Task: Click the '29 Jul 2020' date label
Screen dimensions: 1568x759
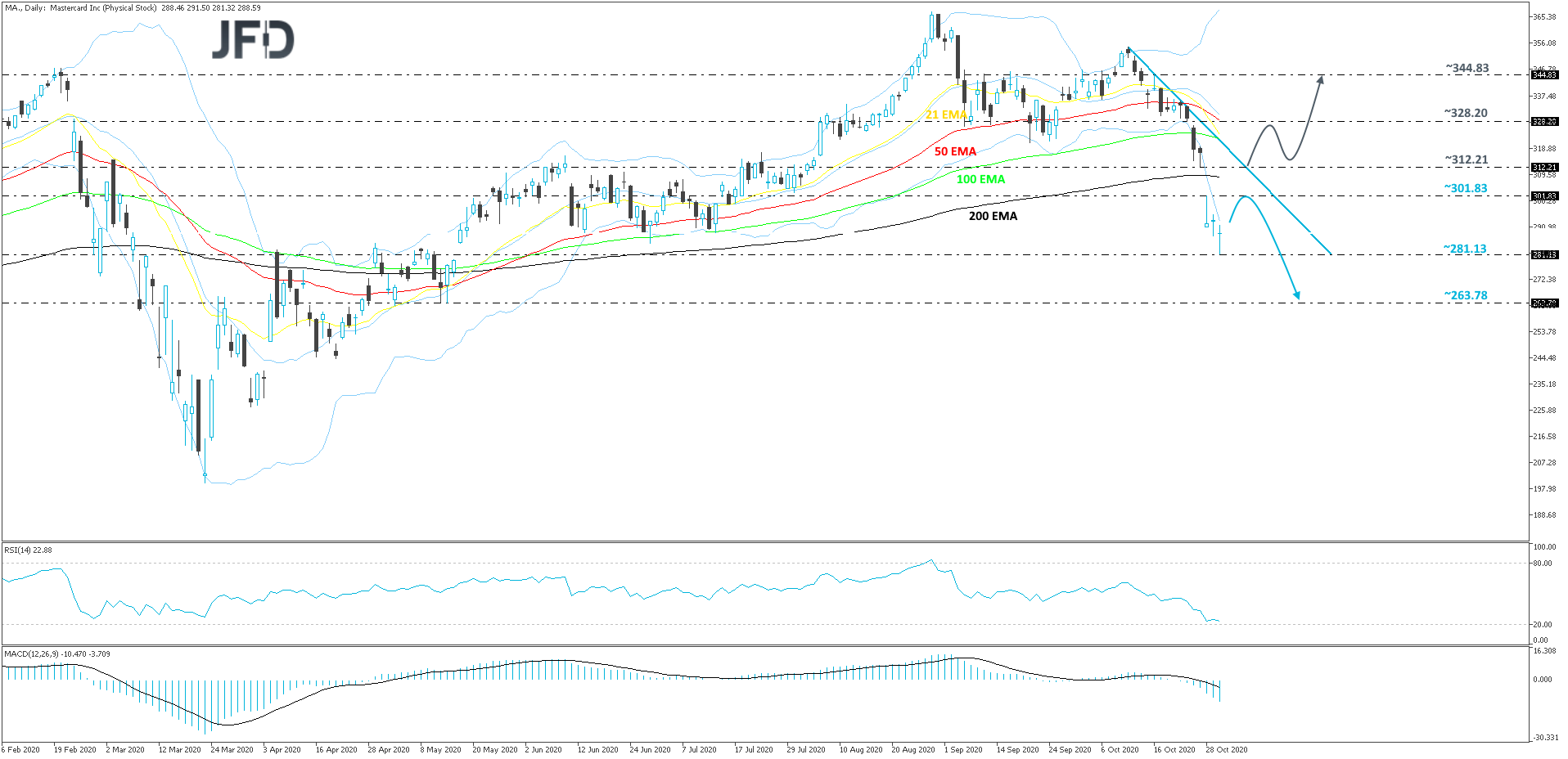Action: tap(806, 750)
